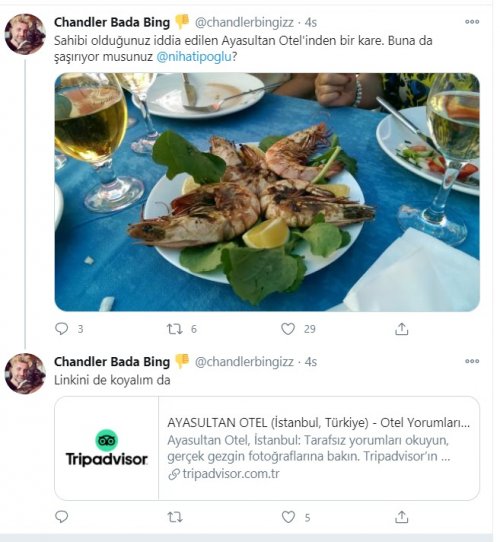
Task: Like the first tweet with 29 likes
Action: [288, 329]
